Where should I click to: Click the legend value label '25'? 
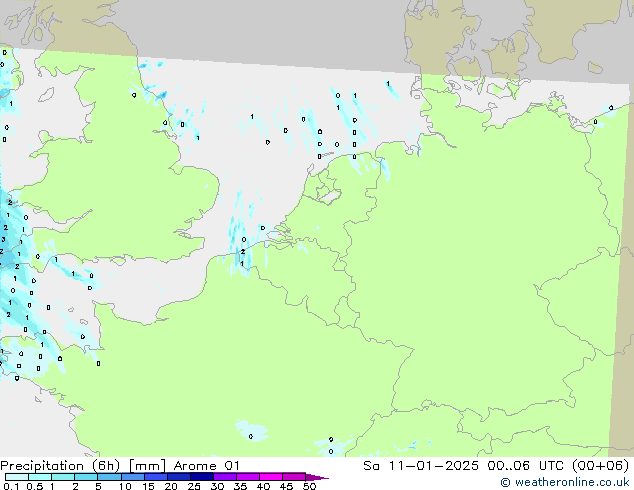point(194,486)
